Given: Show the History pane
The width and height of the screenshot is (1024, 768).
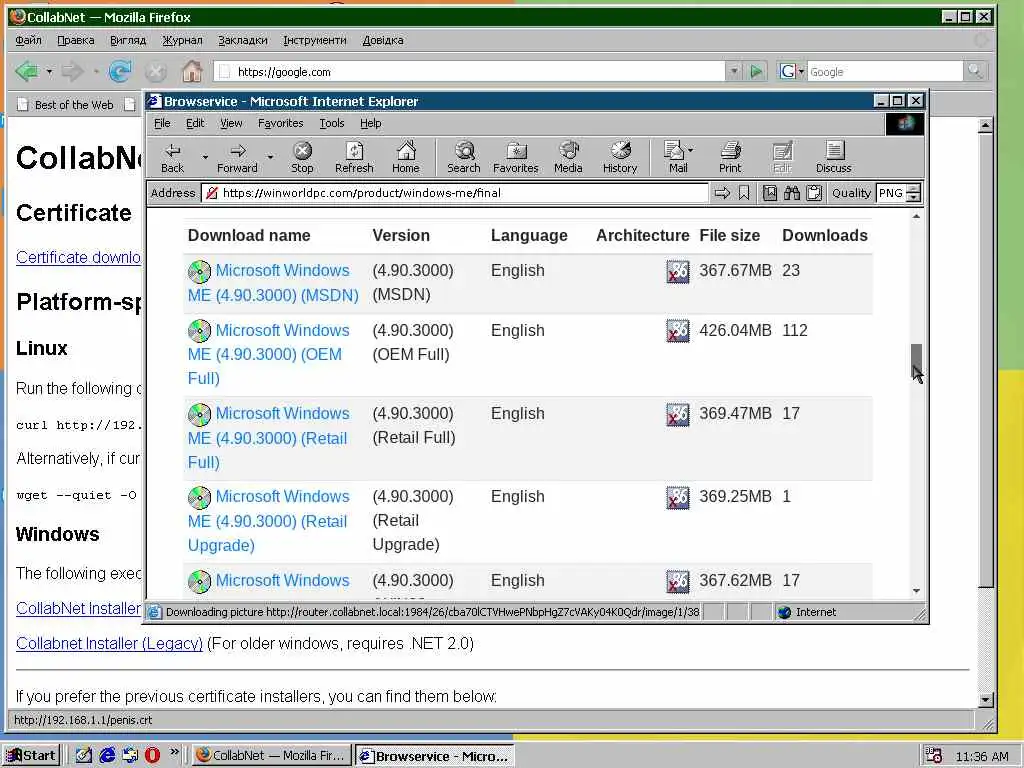Looking at the screenshot, I should click(620, 157).
